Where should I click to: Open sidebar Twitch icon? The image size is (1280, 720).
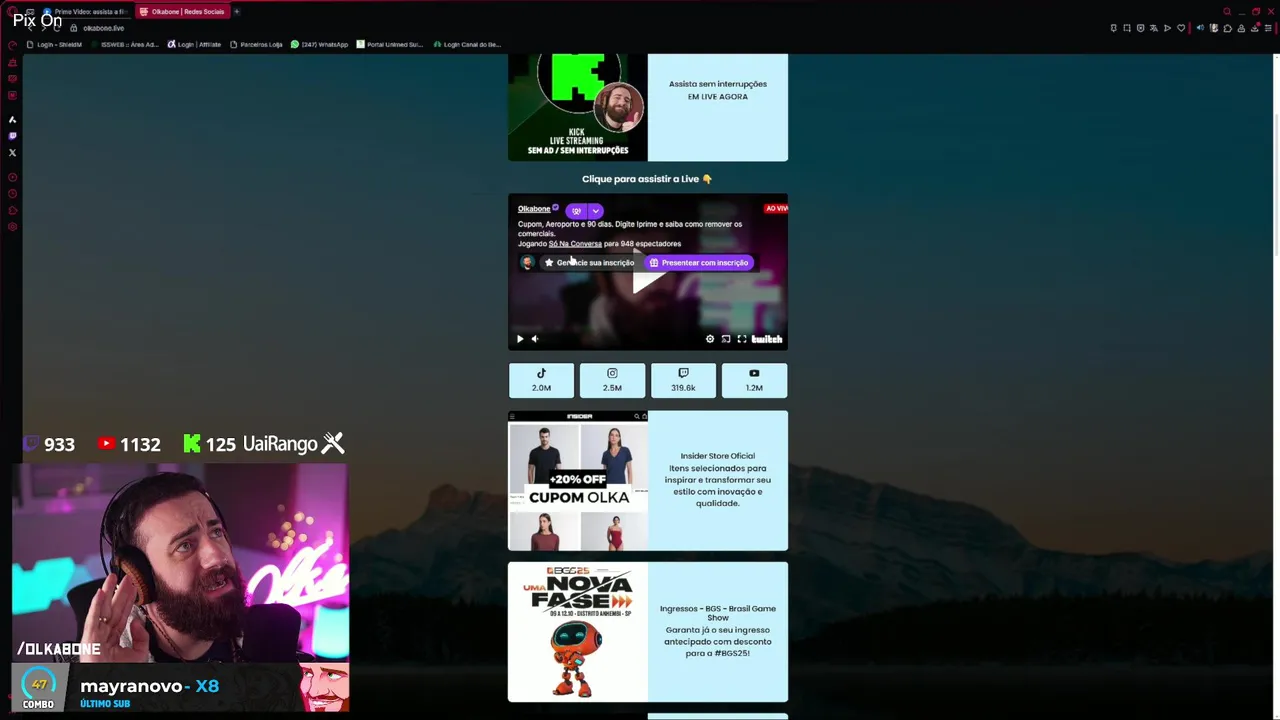12,136
